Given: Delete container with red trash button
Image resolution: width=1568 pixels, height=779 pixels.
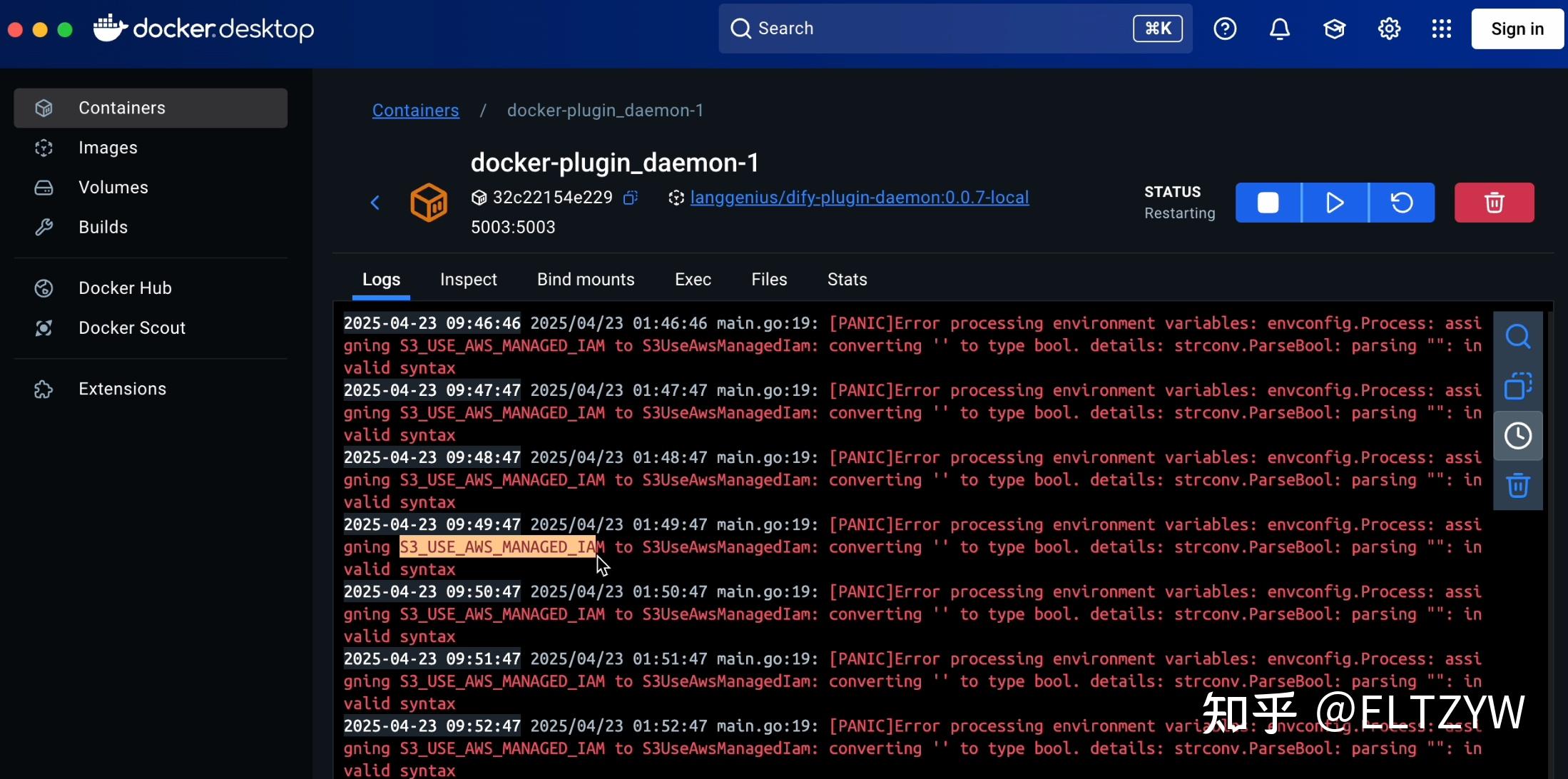Looking at the screenshot, I should click(x=1494, y=202).
